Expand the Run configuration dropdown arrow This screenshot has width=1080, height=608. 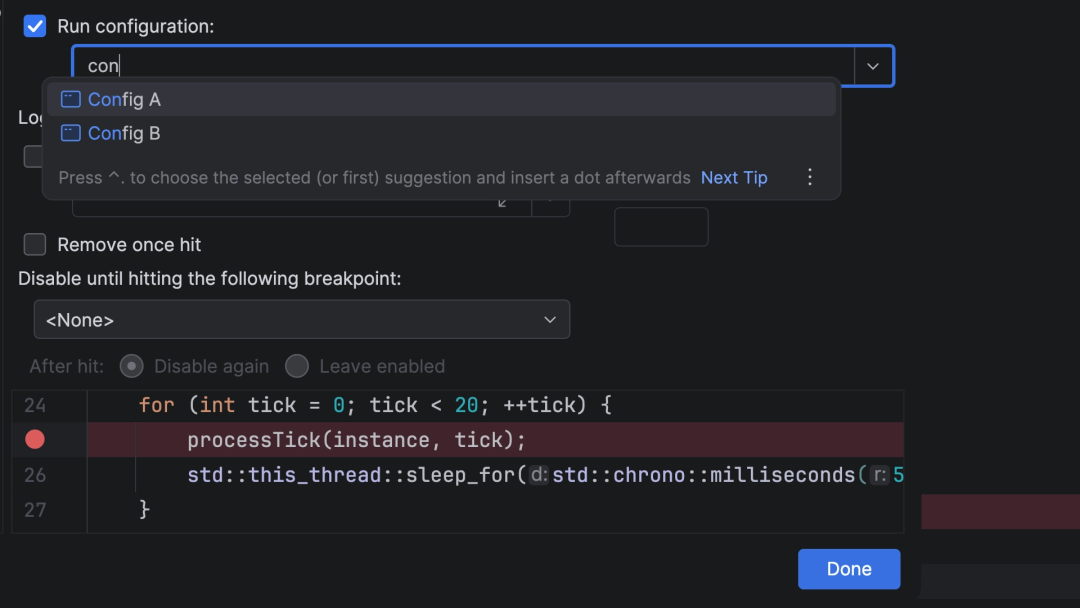(873, 66)
